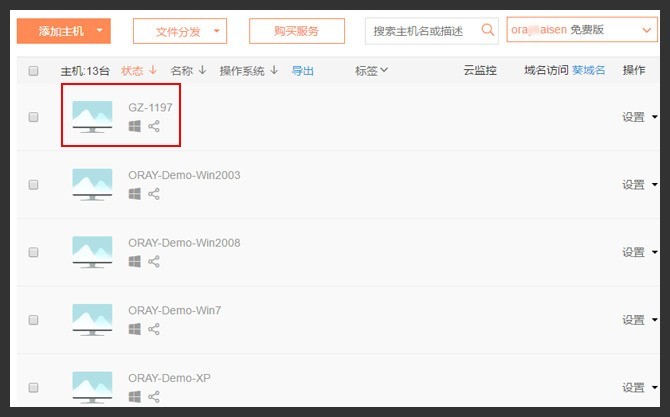Check the GZ-1197 row checkbox
Viewport: 670px width, 417px height.
tap(33, 117)
